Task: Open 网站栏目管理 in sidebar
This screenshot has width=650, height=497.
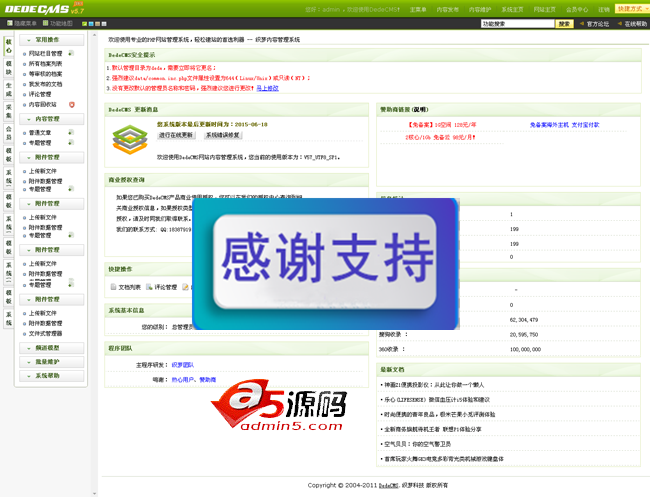Action: [x=46, y=53]
